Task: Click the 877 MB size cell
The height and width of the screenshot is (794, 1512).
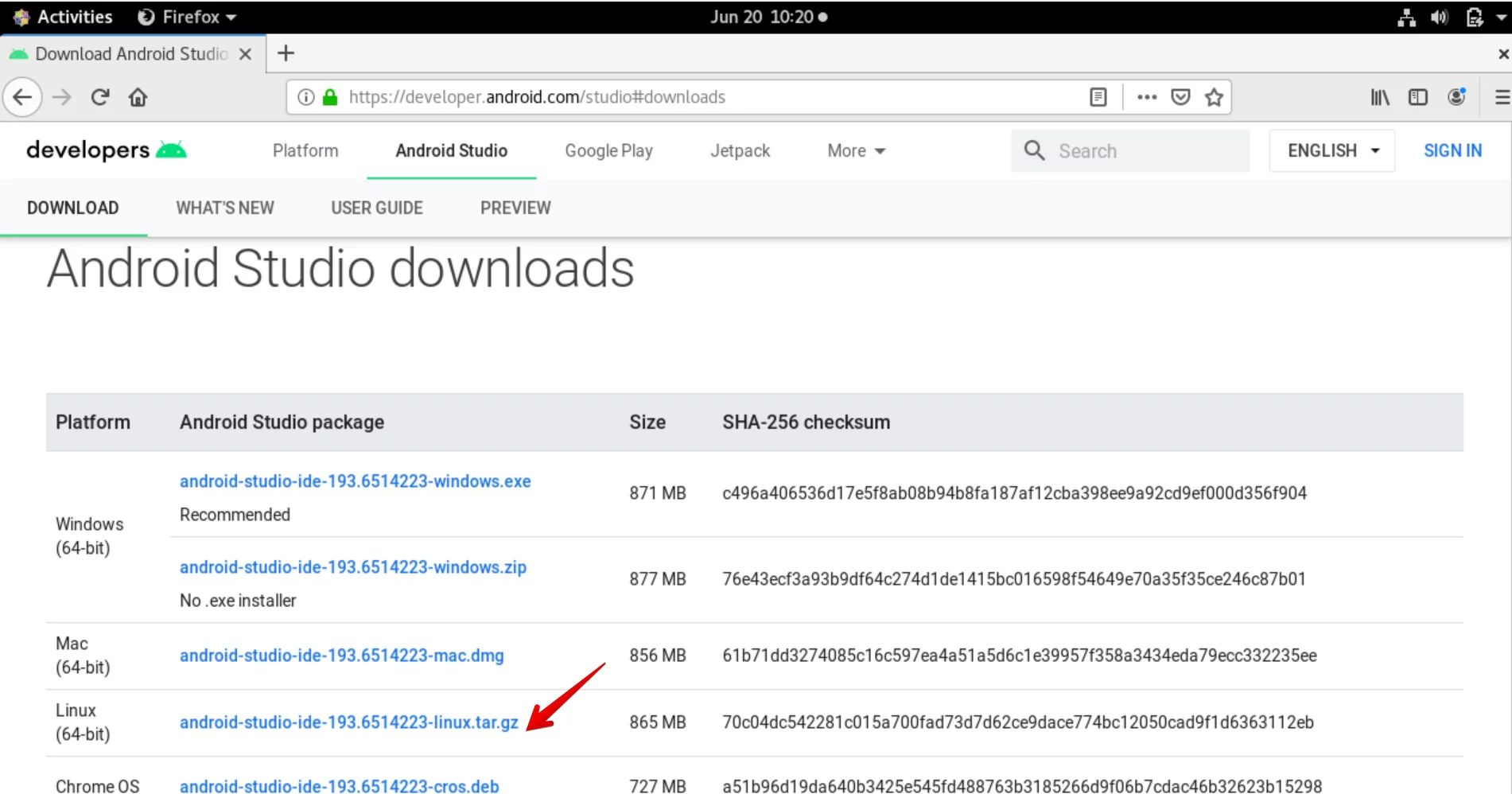Action: (x=657, y=579)
